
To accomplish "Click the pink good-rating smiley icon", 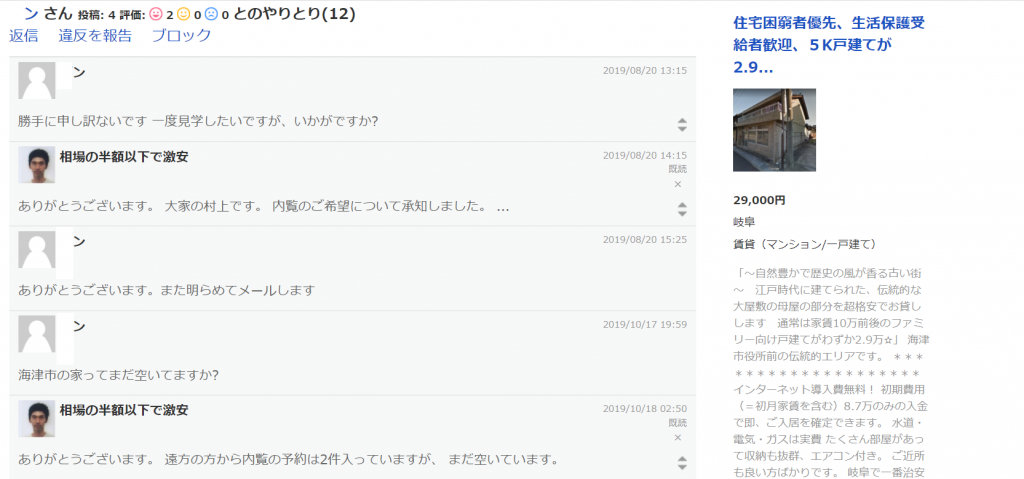I will 155,15.
